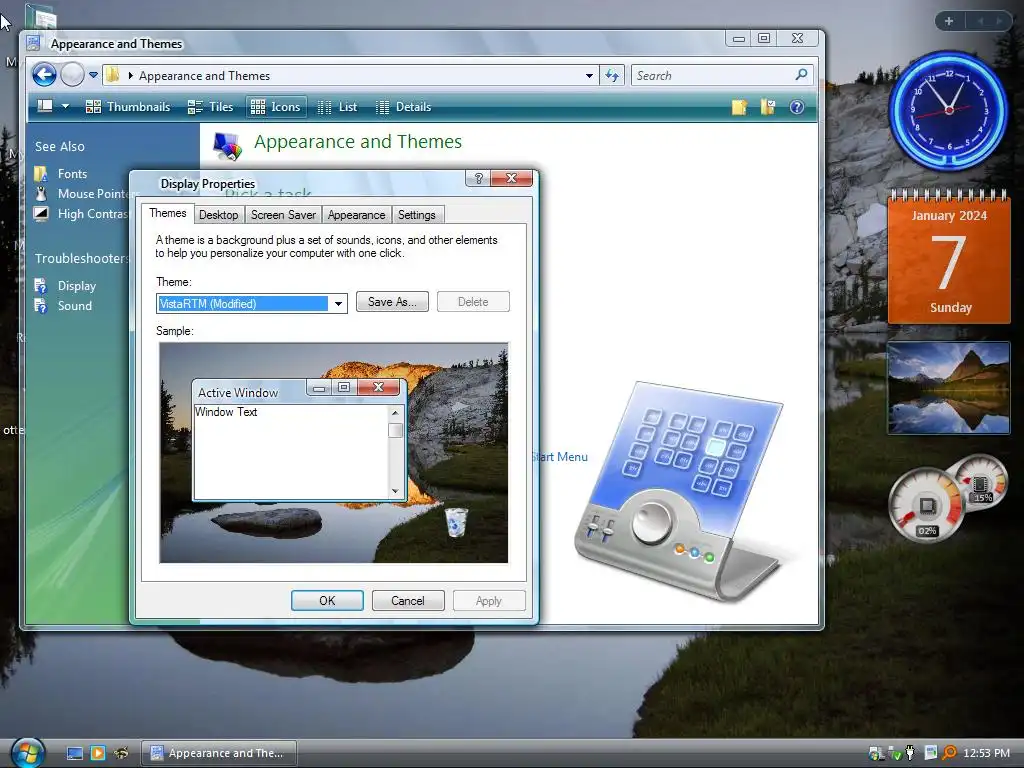
Task: Click the orange magnifier tray icon
Action: pyautogui.click(x=949, y=754)
